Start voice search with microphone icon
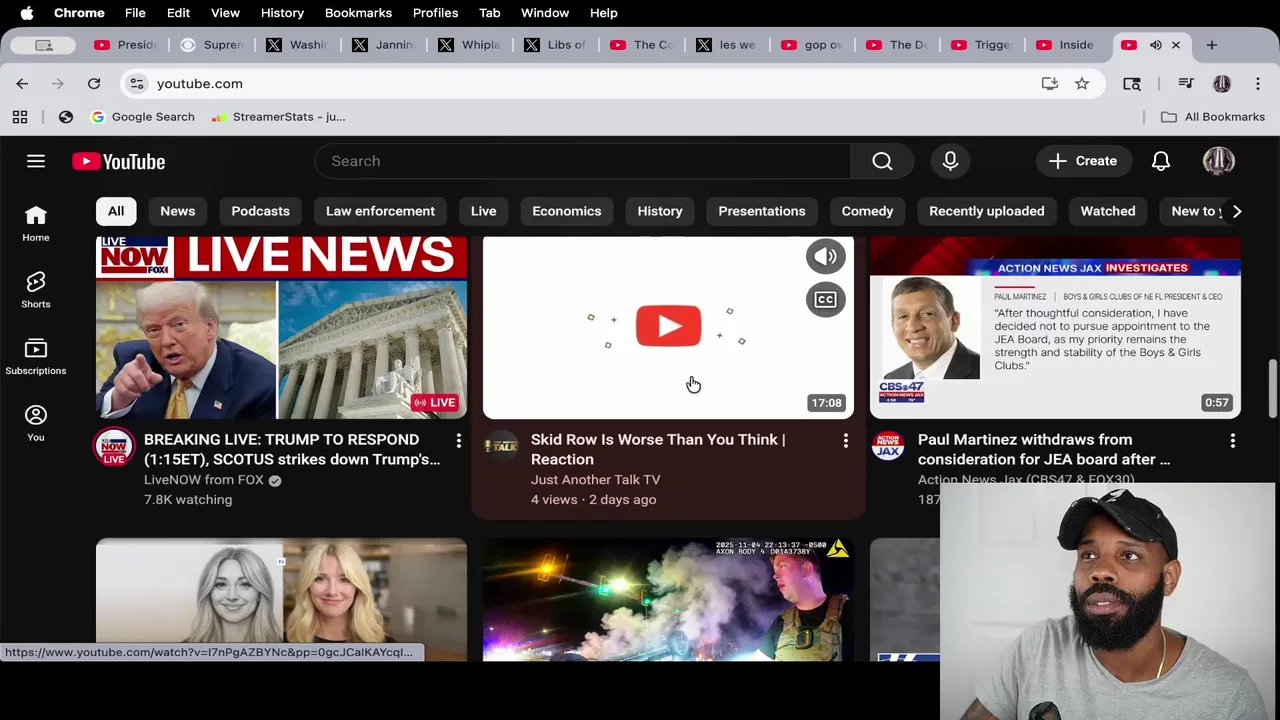The height and width of the screenshot is (720, 1280). (950, 161)
